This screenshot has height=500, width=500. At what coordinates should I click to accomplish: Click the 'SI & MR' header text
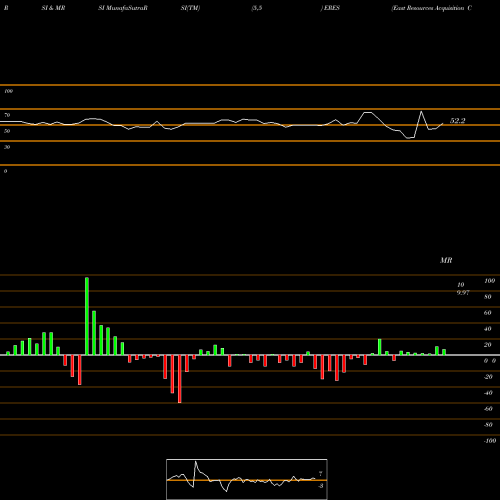click(x=53, y=8)
